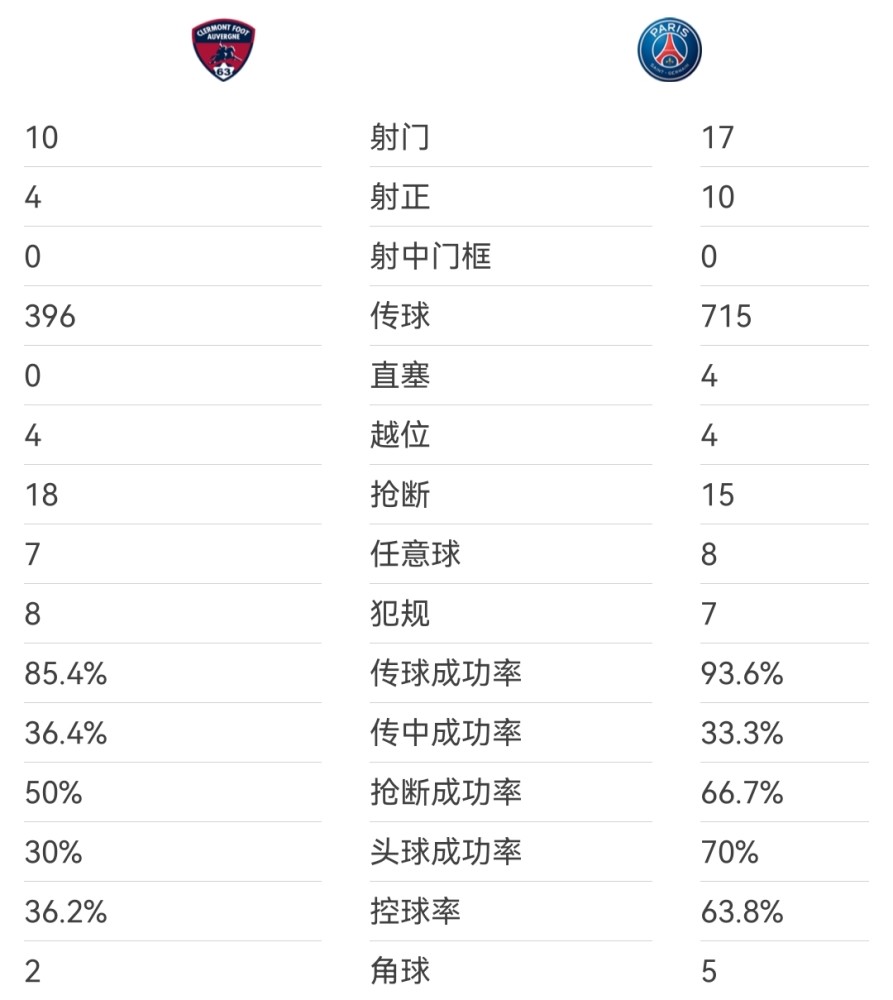This screenshot has height=1000, width=893.
Task: Click the 传球 stat label
Action: pyautogui.click(x=400, y=316)
